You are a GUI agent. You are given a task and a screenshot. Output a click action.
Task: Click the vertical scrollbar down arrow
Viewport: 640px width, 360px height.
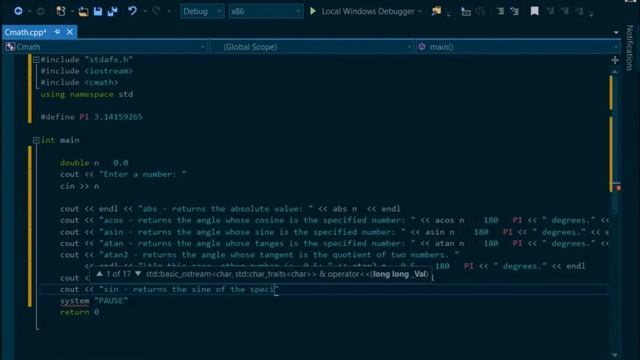[615, 356]
